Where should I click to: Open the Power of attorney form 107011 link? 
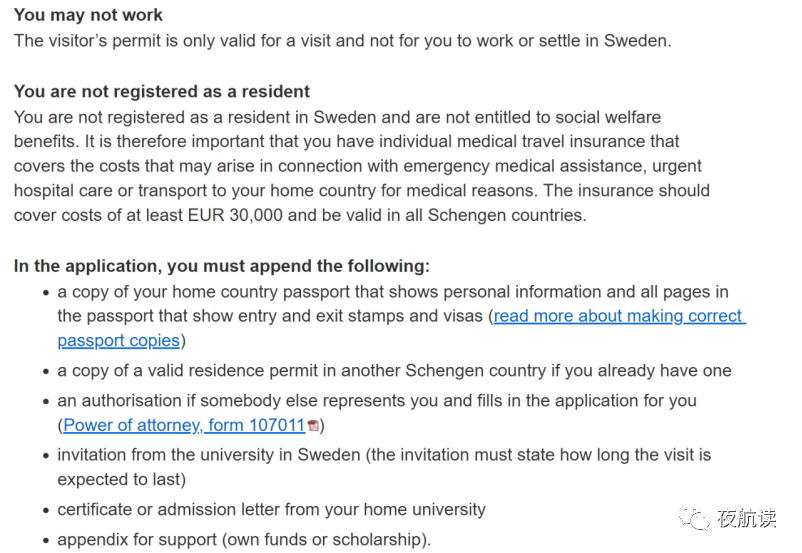184,425
